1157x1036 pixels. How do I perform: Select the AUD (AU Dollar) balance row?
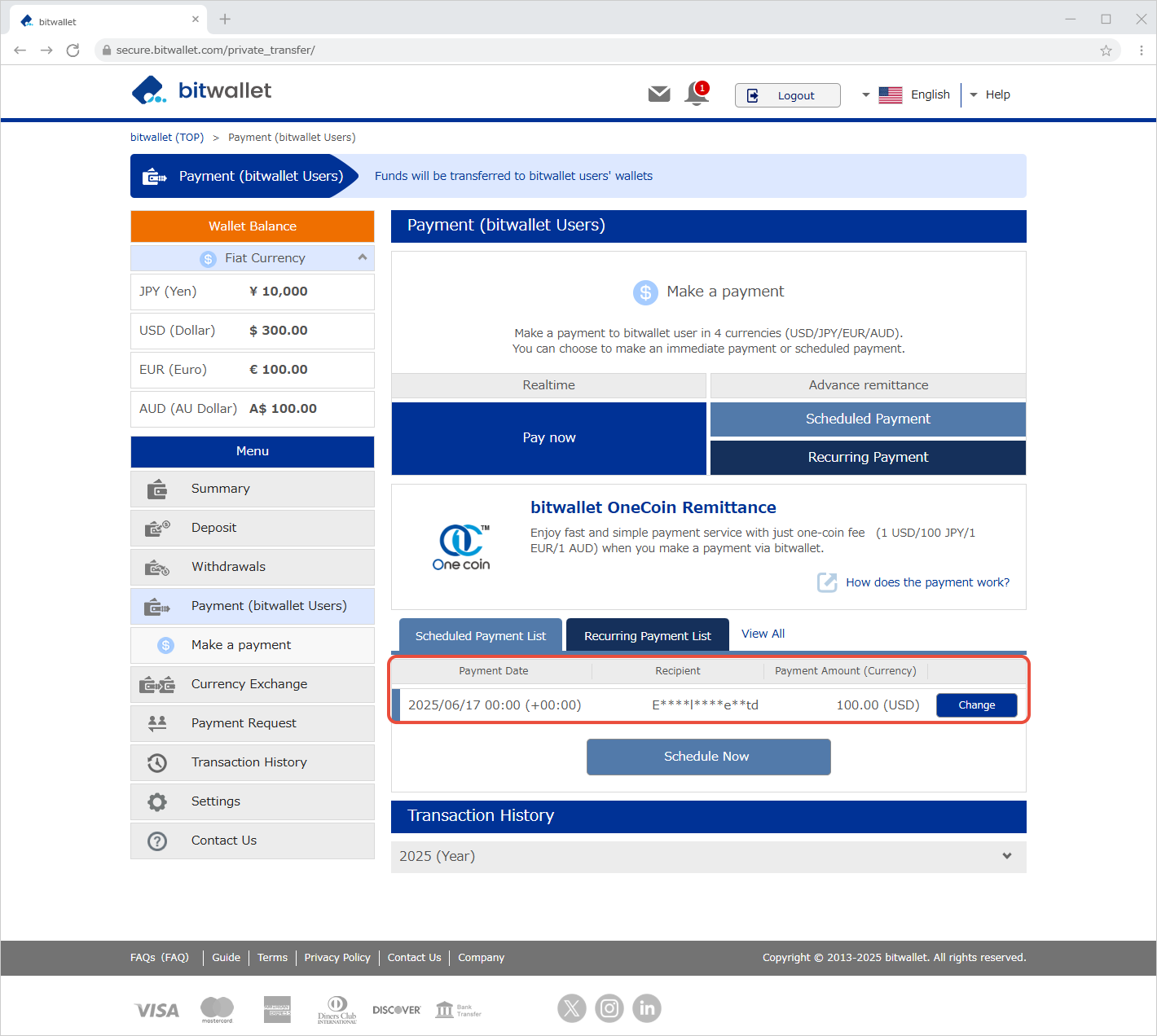coord(253,409)
